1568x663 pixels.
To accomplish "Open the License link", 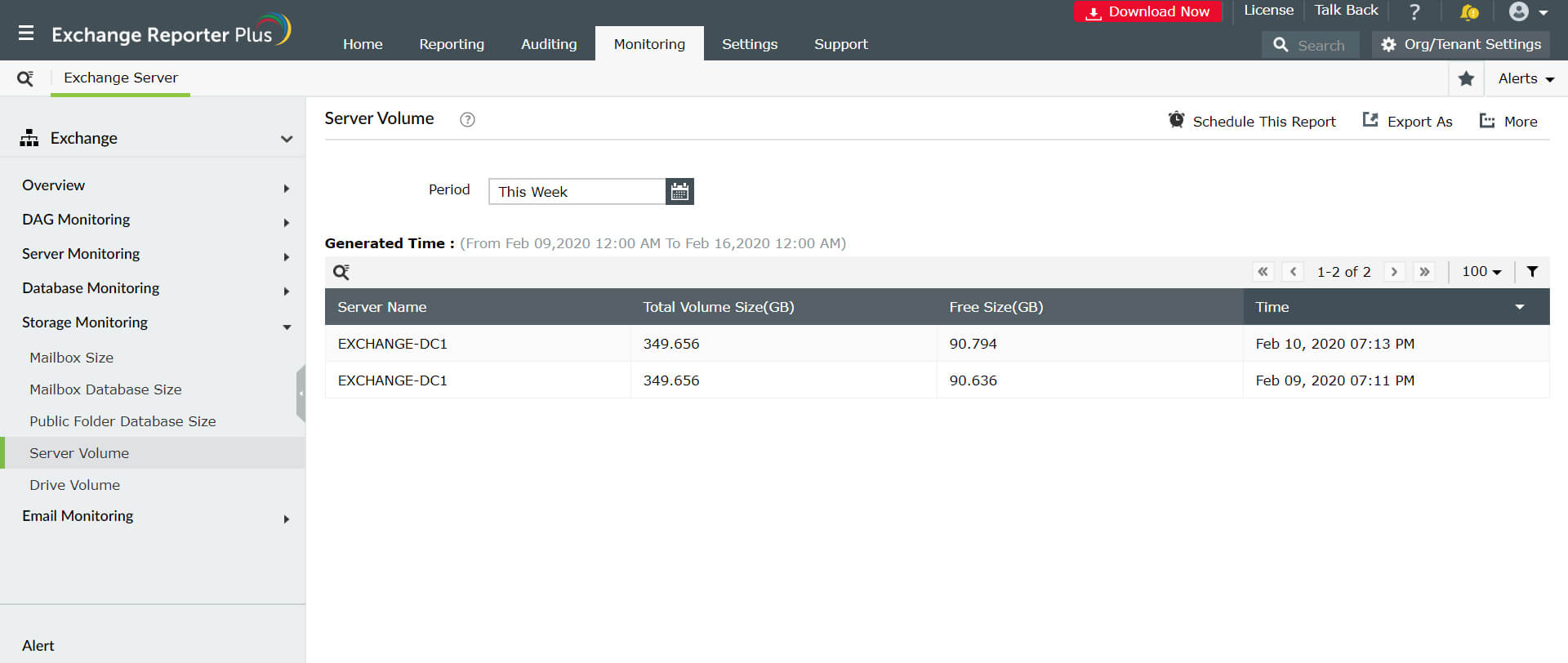I will (1268, 11).
